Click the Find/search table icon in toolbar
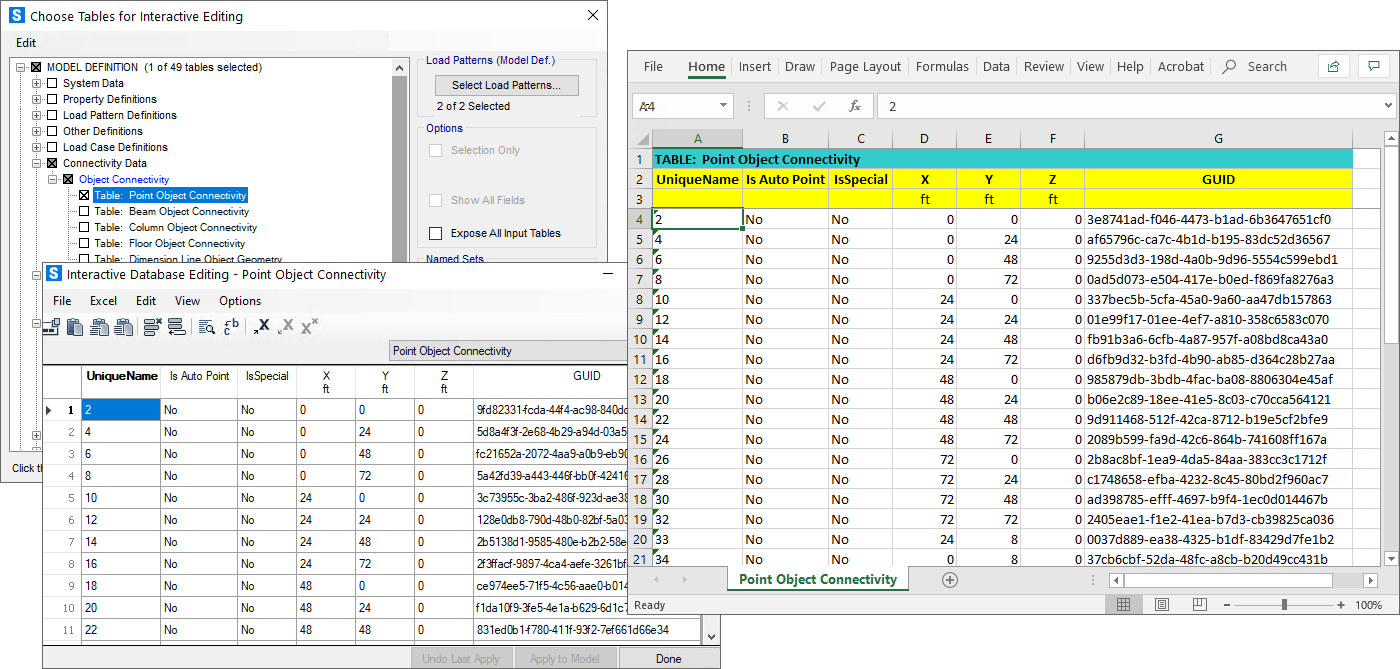Screen dimensions: 1400x669 tap(207, 326)
